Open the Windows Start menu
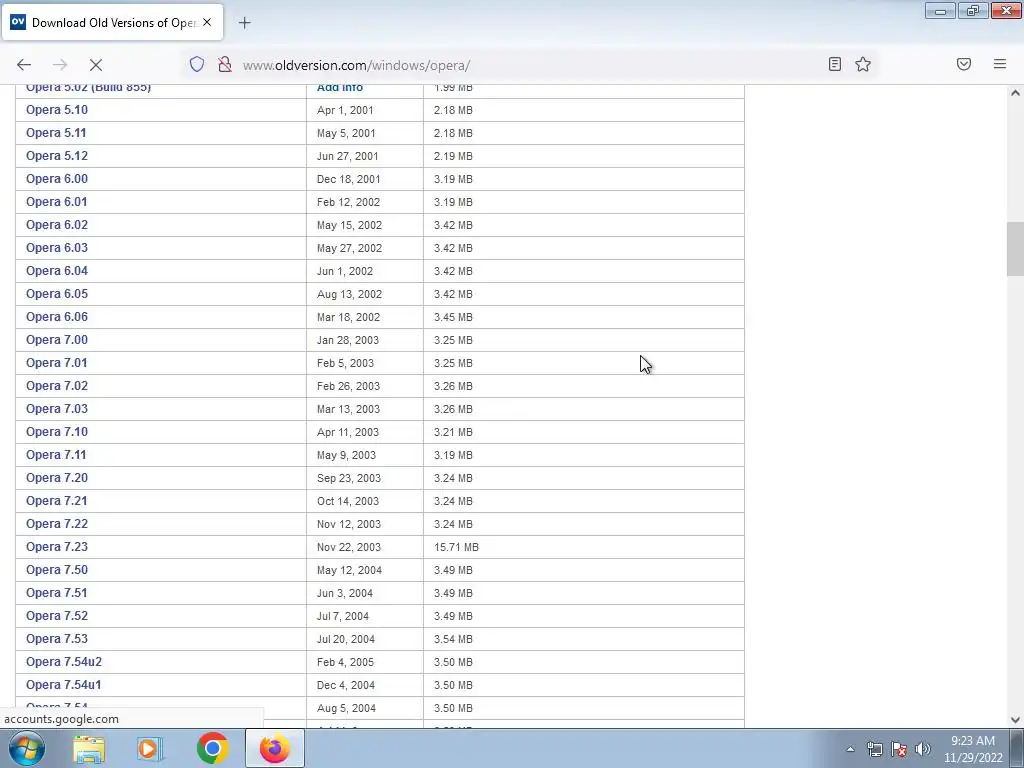Image resolution: width=1024 pixels, height=768 pixels. pyautogui.click(x=27, y=748)
